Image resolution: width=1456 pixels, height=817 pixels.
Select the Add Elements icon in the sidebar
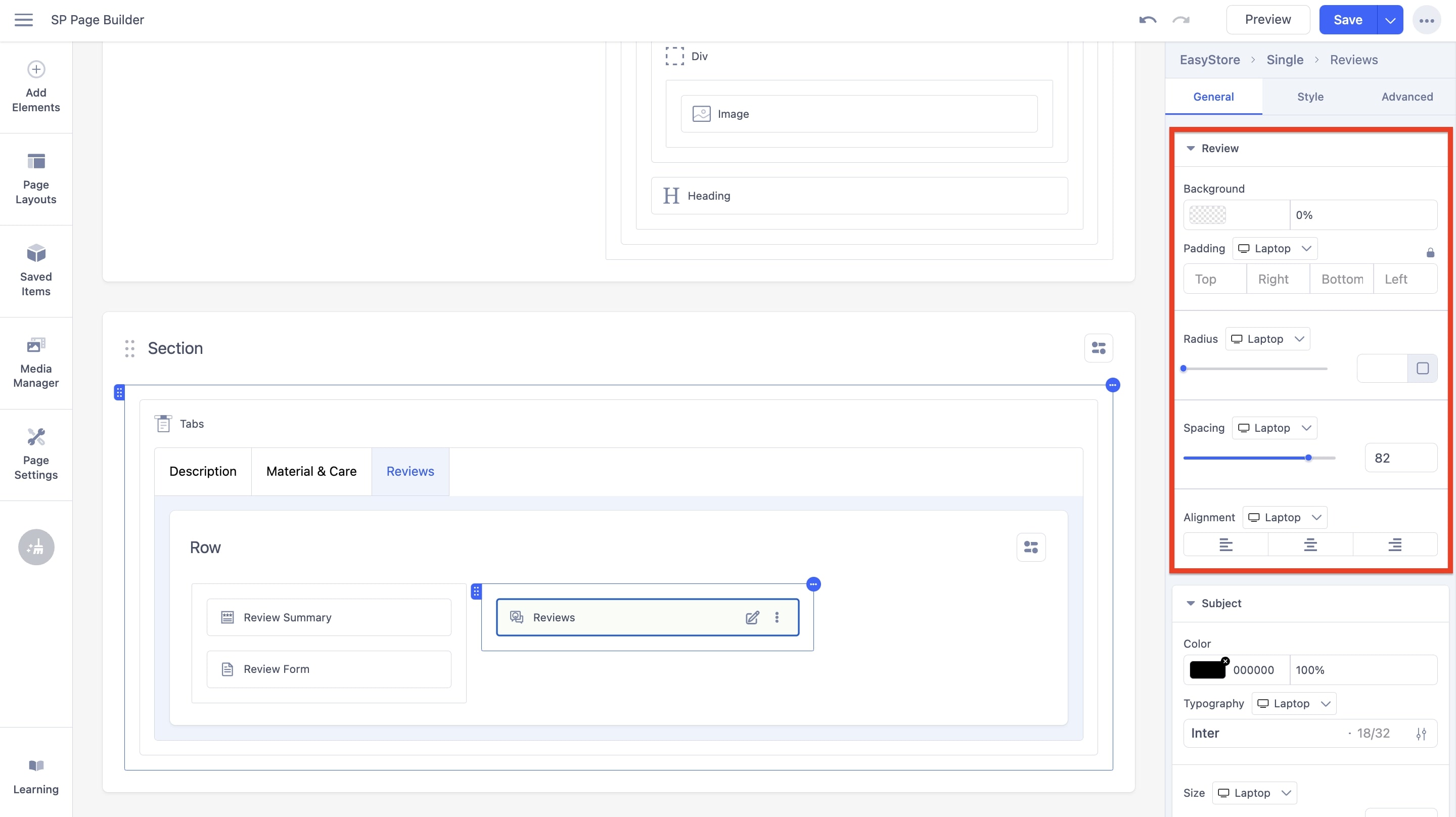35,69
